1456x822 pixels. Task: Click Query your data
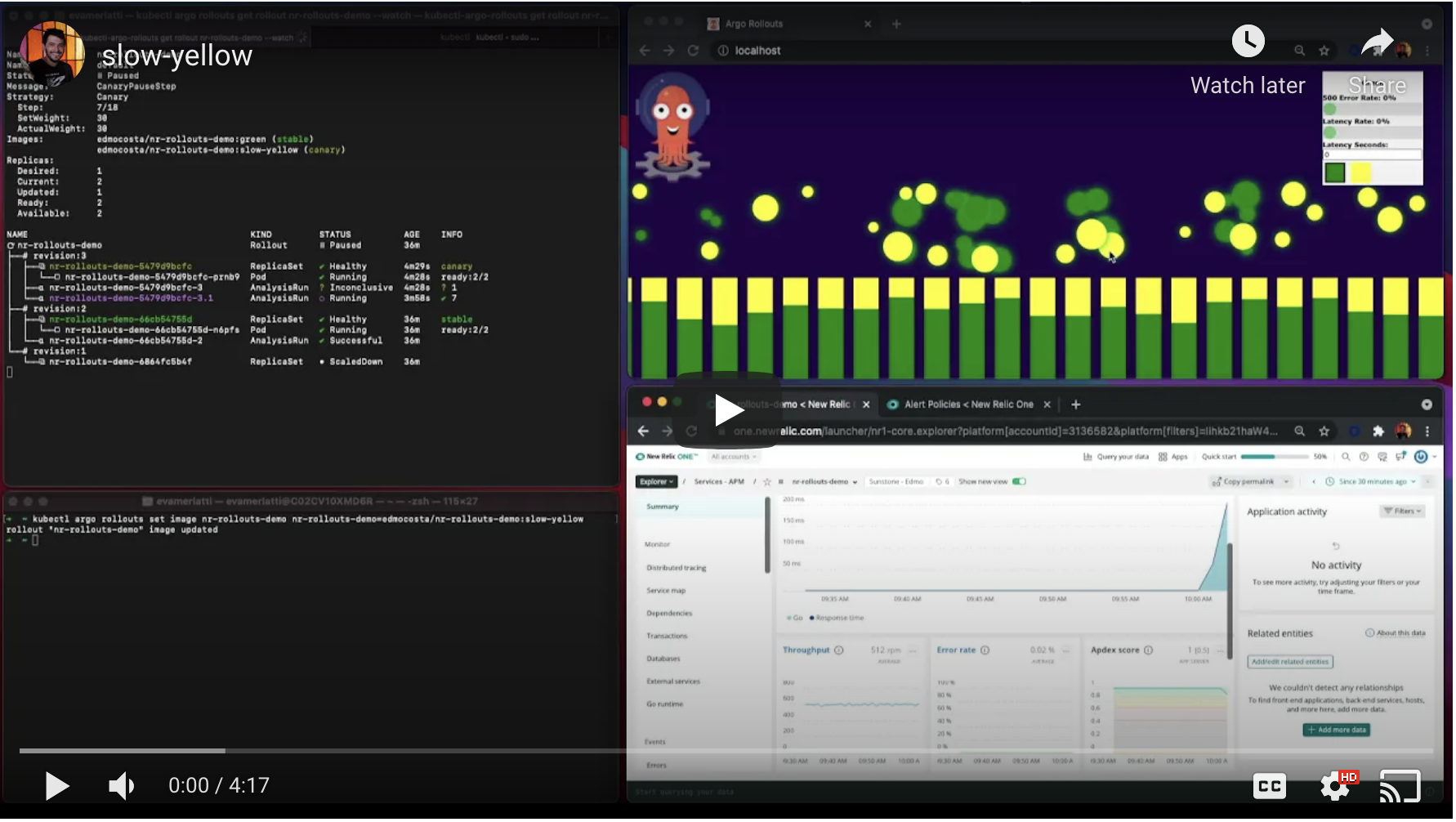point(1116,457)
